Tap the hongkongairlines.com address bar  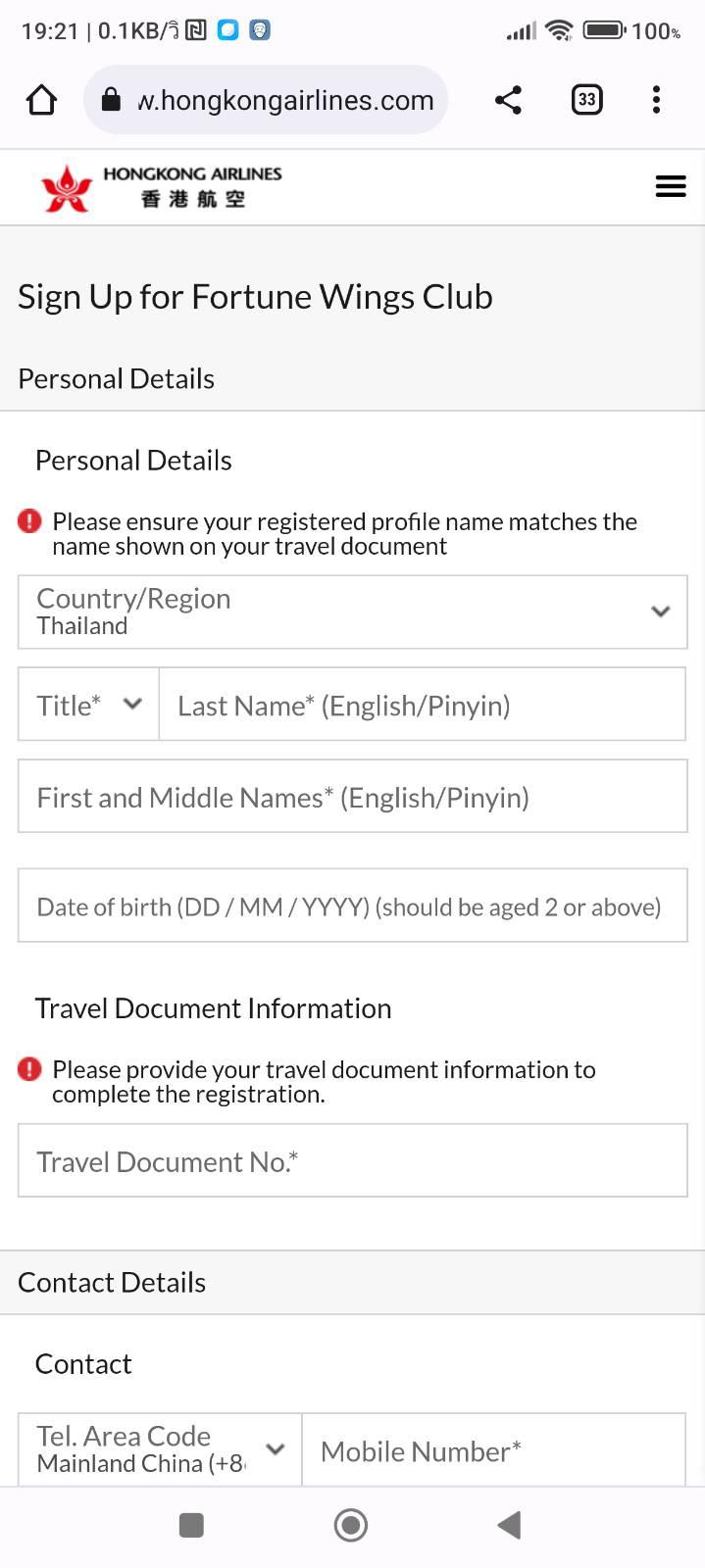click(266, 100)
